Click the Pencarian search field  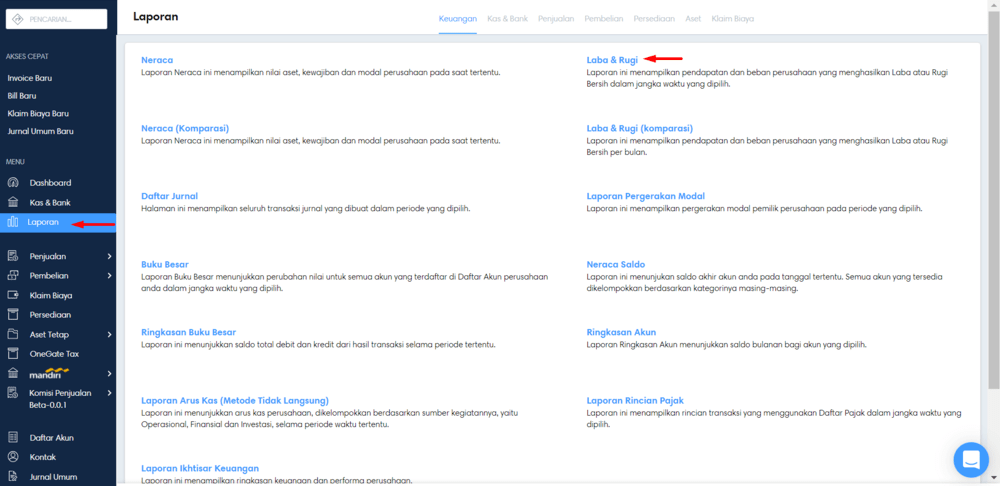tap(57, 19)
